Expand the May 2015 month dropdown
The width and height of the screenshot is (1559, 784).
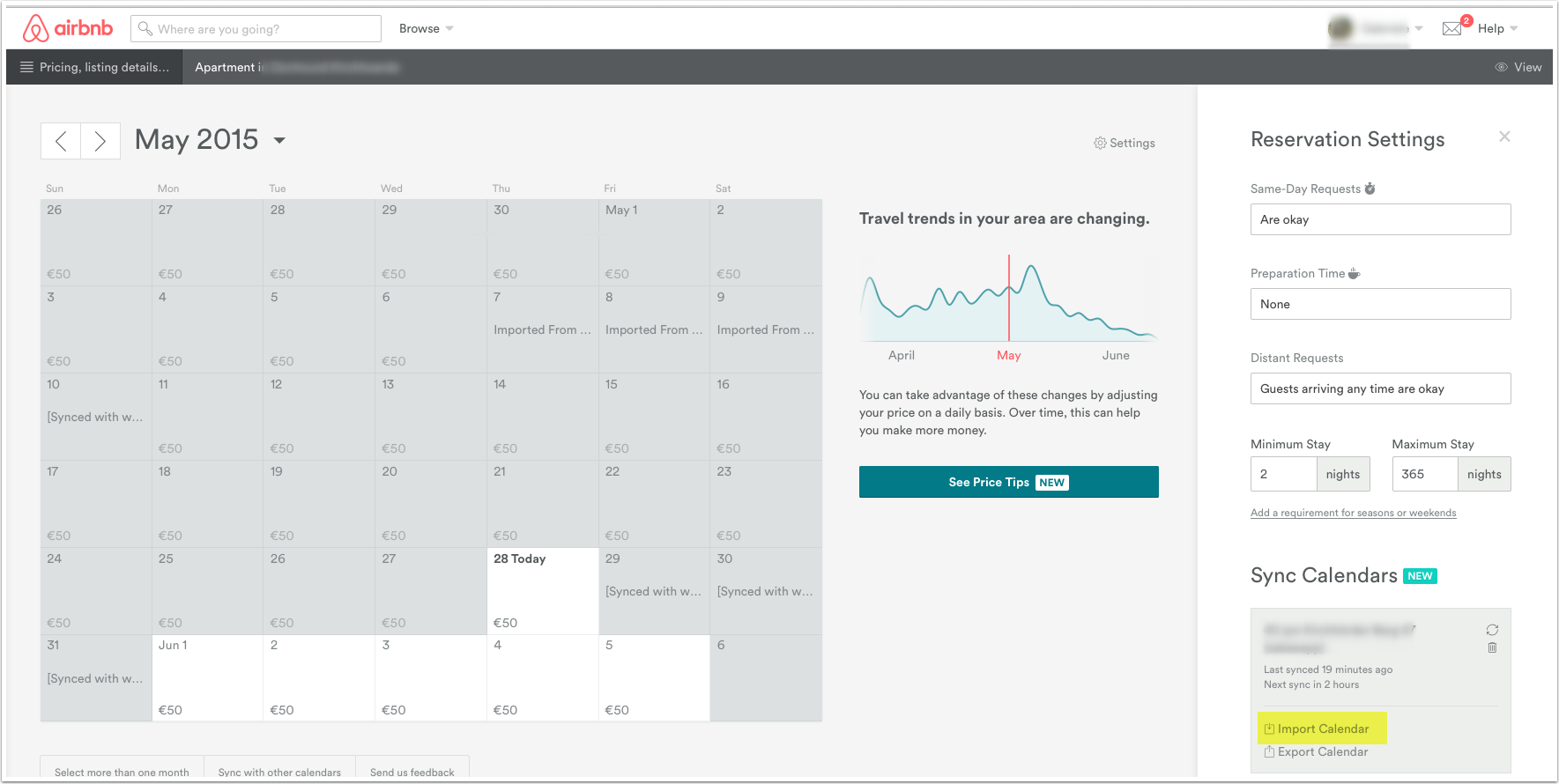click(x=279, y=140)
